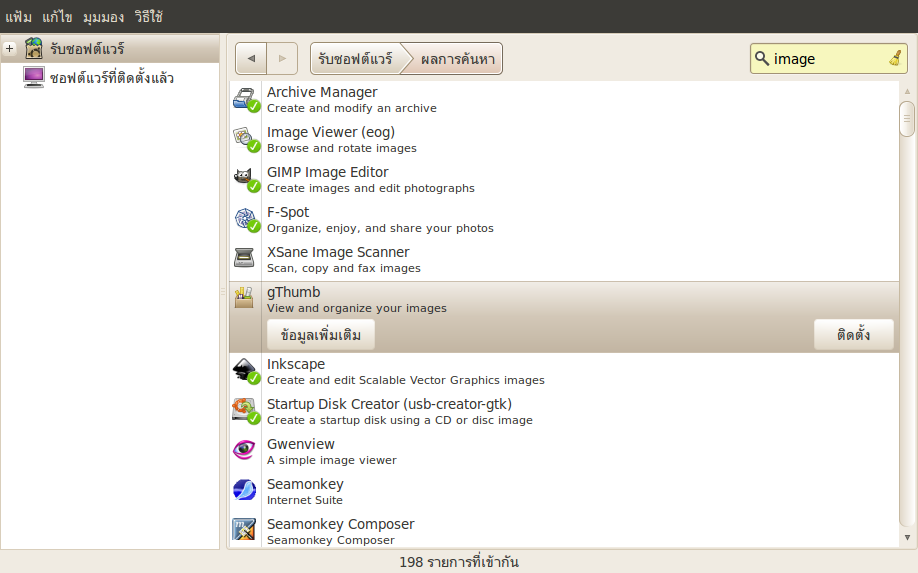918x573 pixels.
Task: Go back with the left arrow button
Action: 251,59
